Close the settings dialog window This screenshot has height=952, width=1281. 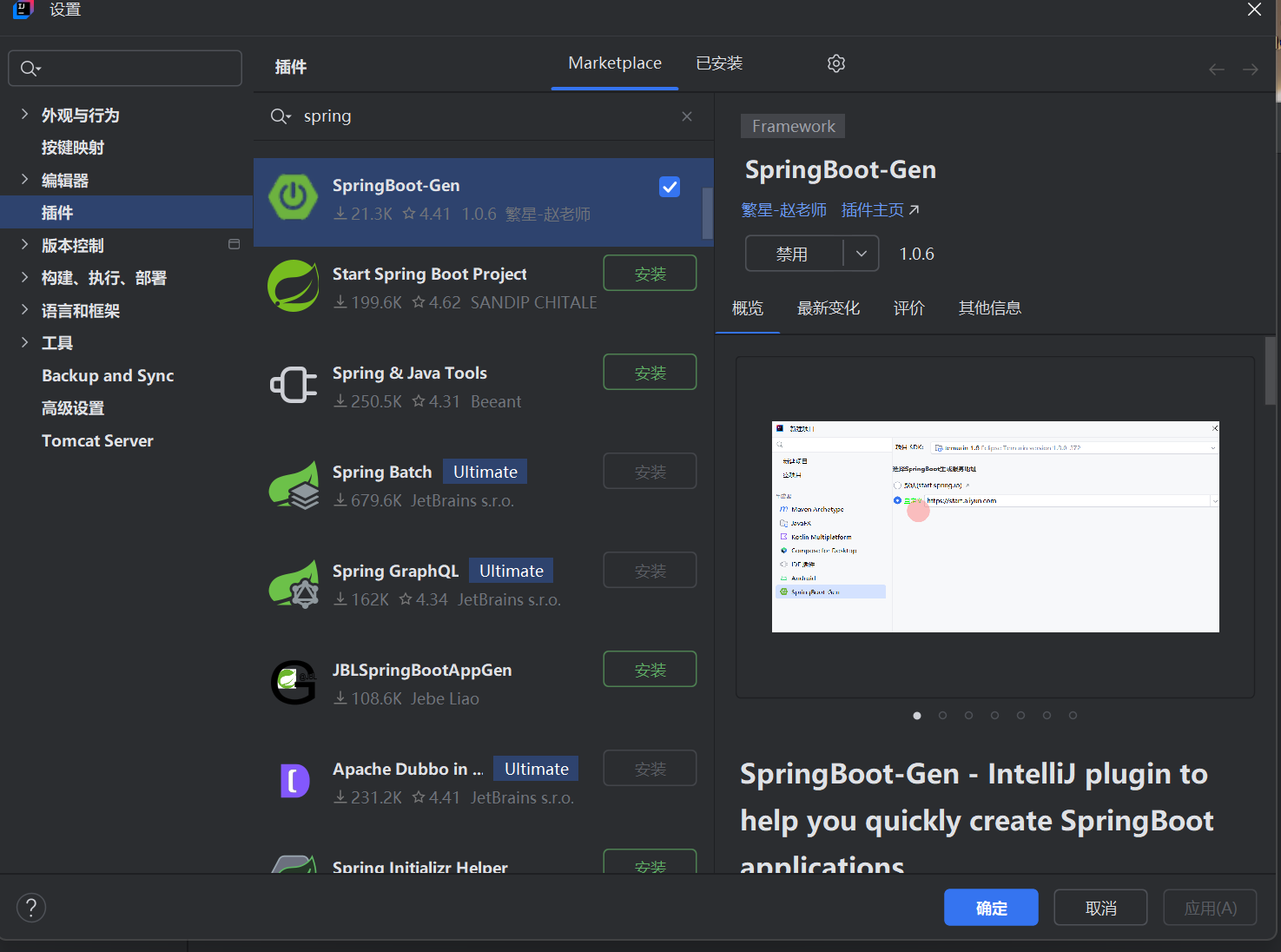point(1254,10)
